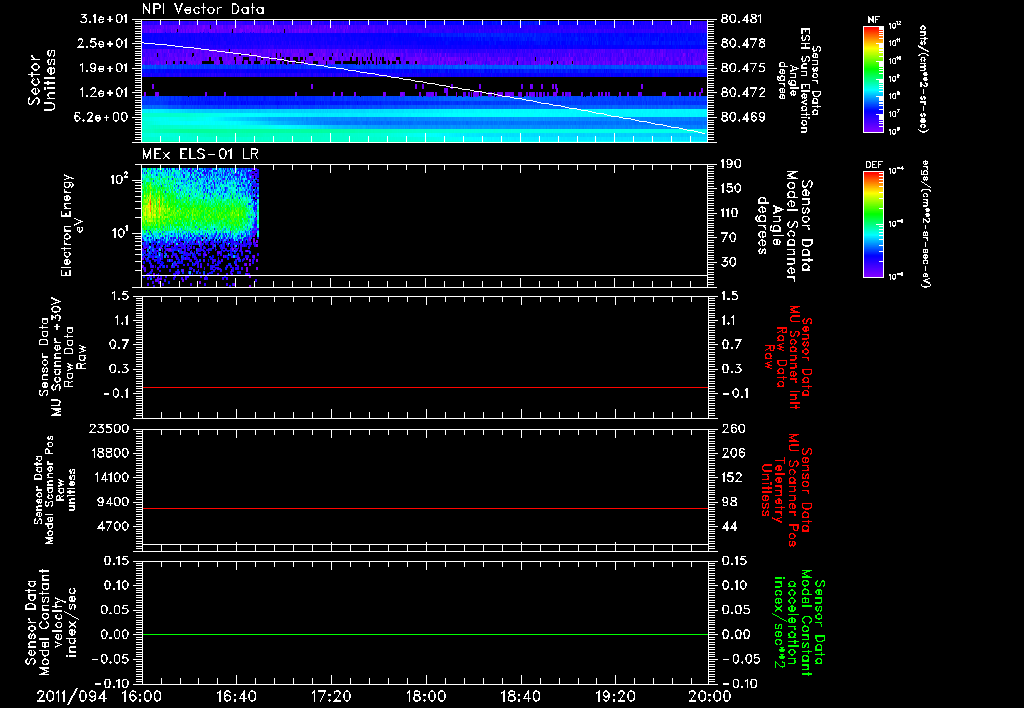The image size is (1024, 708).
Task: Select the 18:00 time tick label
Action: tap(426, 696)
